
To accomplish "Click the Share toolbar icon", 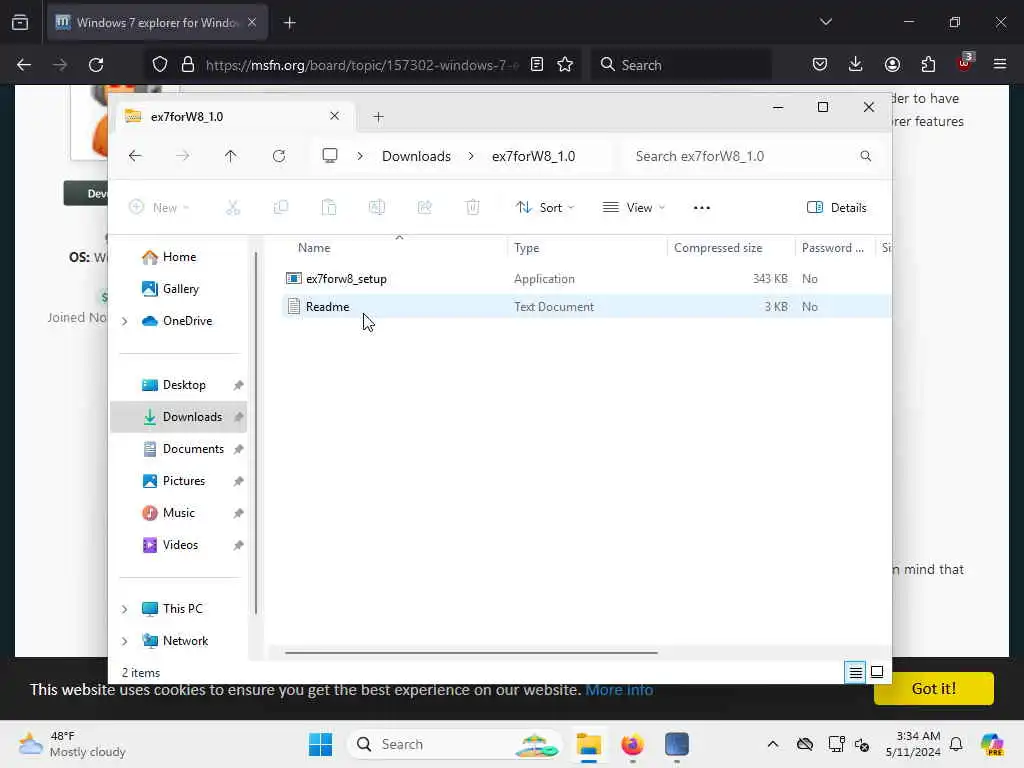I will (424, 208).
